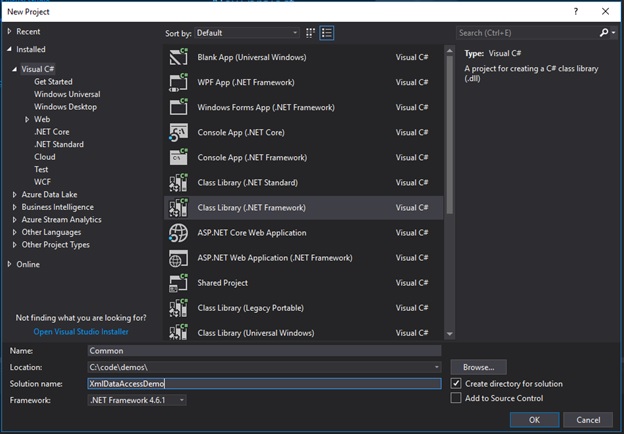Image resolution: width=624 pixels, height=434 pixels.
Task: Open Visual Studio Installer link
Action: point(81,332)
